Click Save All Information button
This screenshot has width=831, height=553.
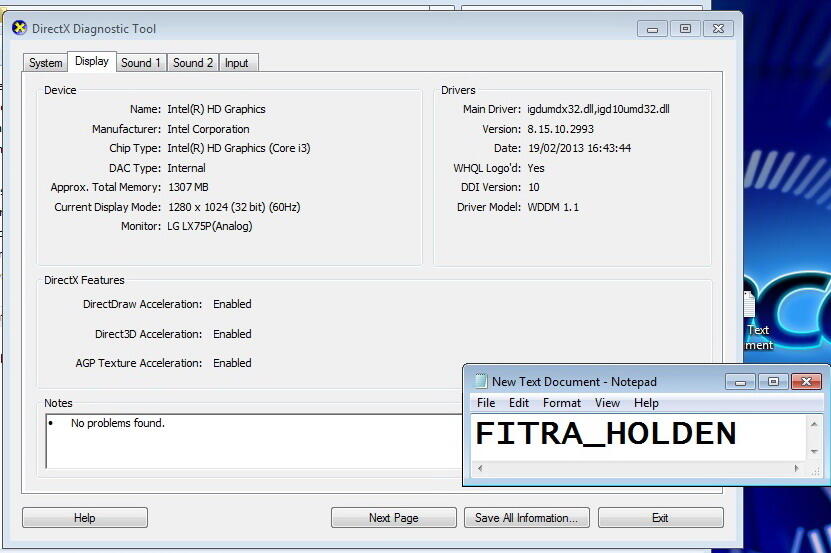[x=527, y=517]
